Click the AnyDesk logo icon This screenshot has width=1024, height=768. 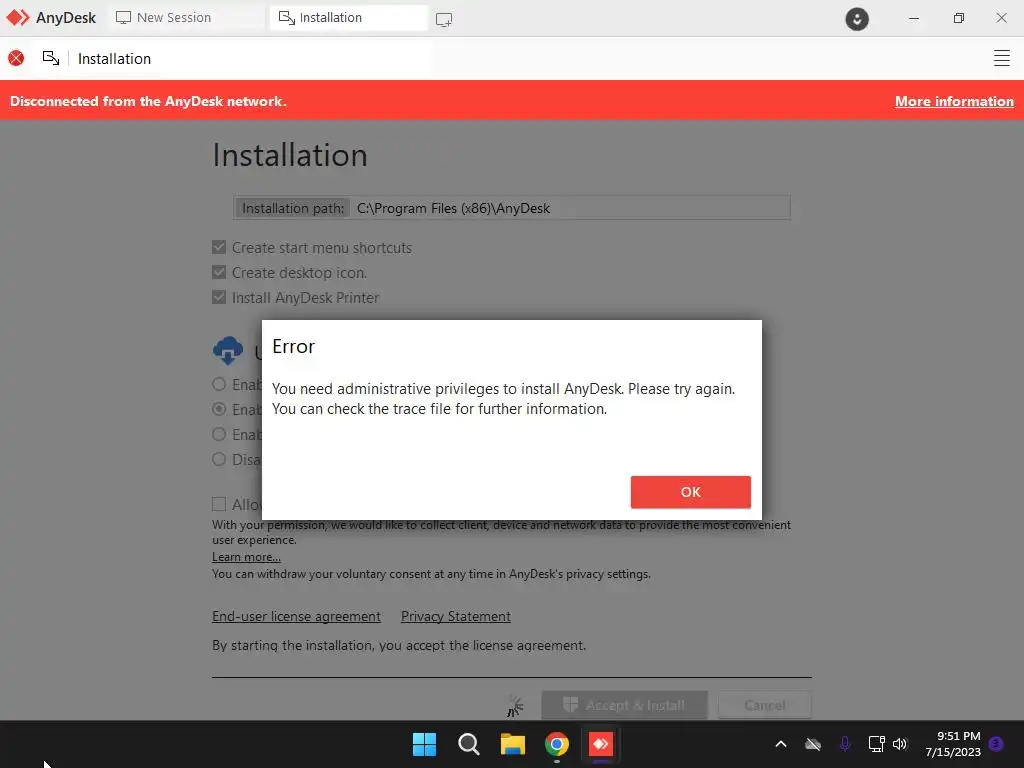[18, 18]
